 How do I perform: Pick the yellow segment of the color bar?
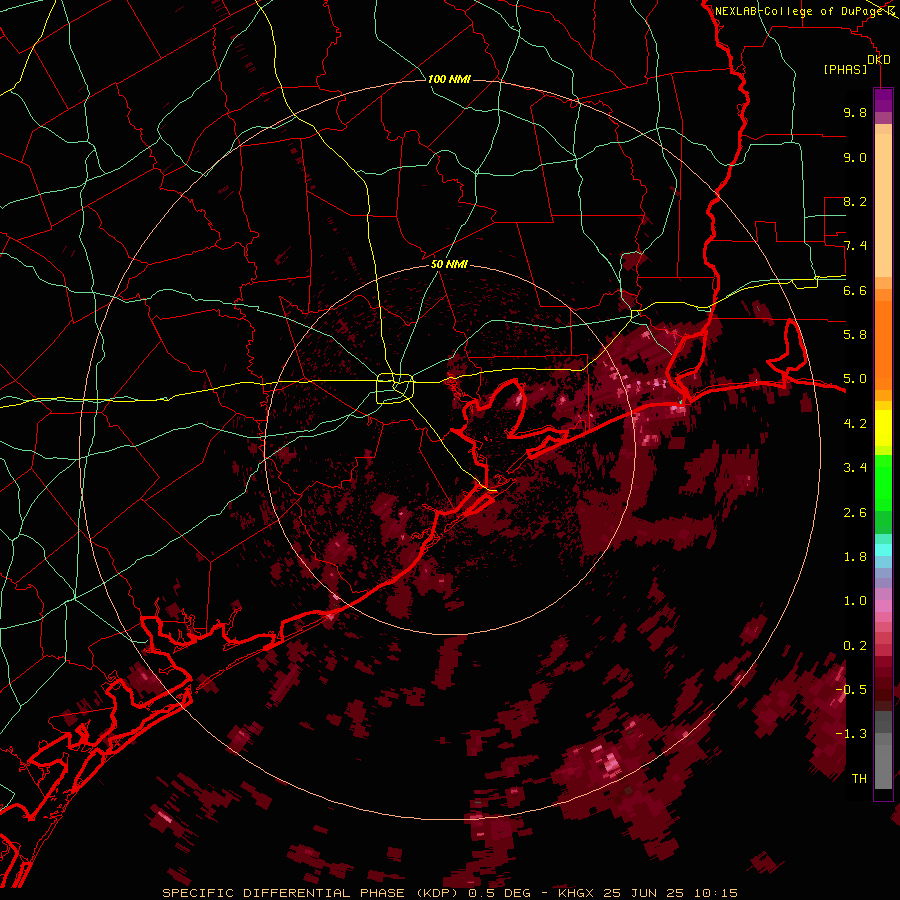(883, 428)
